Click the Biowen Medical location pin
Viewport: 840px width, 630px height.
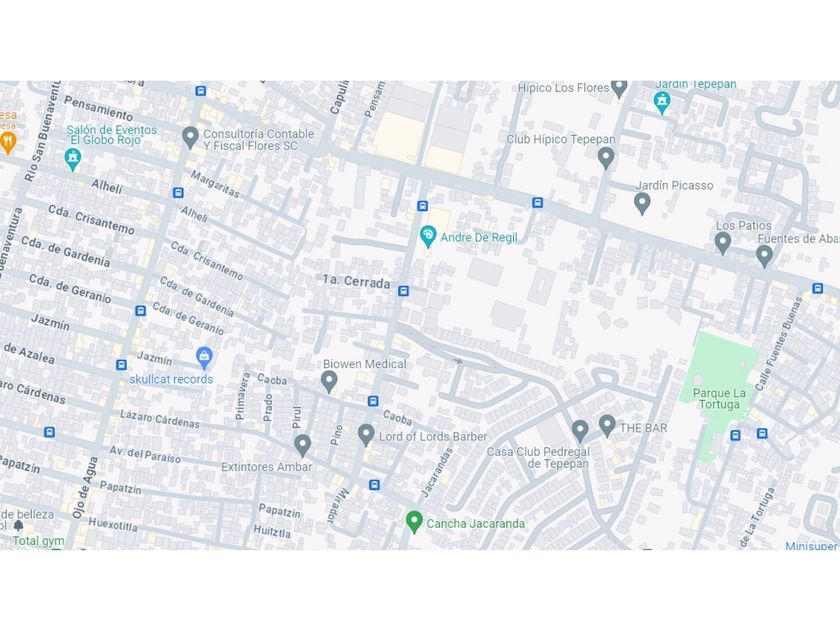click(329, 382)
